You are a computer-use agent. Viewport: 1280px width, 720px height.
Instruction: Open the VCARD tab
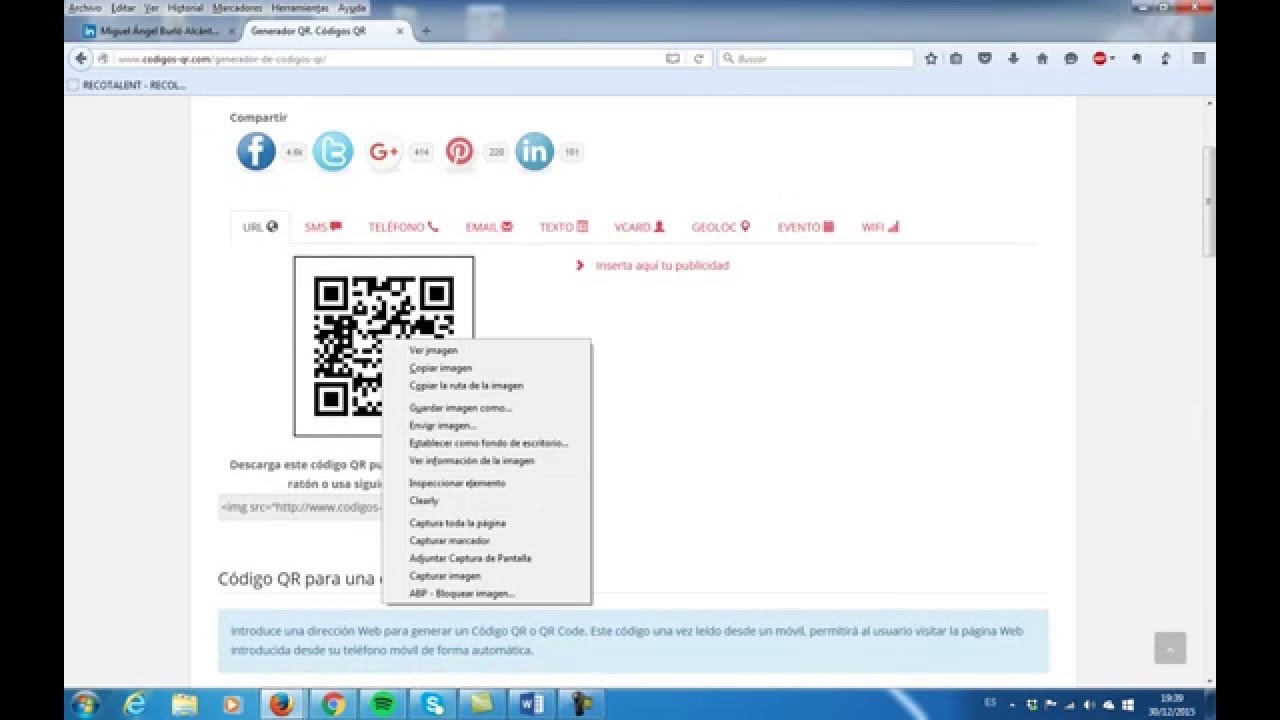point(639,227)
